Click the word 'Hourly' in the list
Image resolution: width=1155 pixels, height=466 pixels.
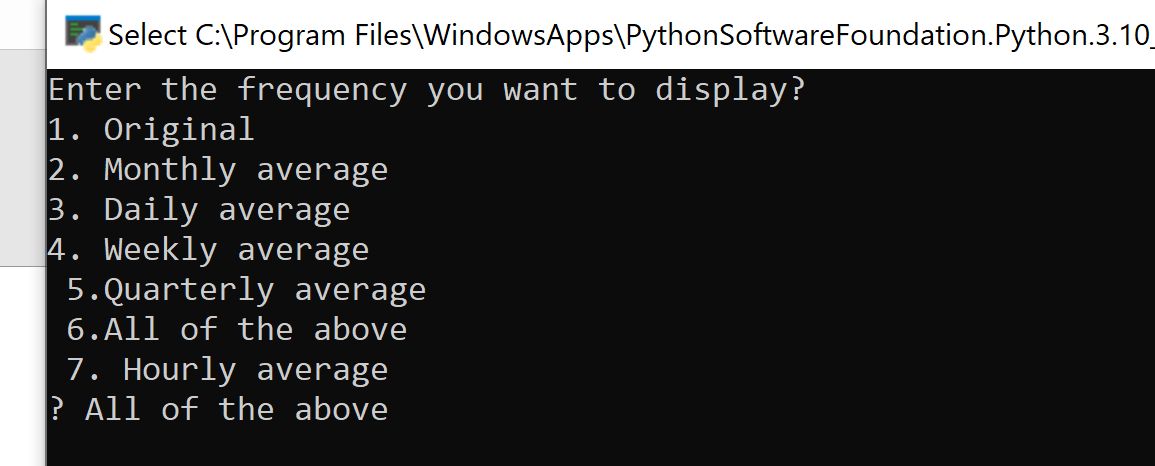click(180, 370)
